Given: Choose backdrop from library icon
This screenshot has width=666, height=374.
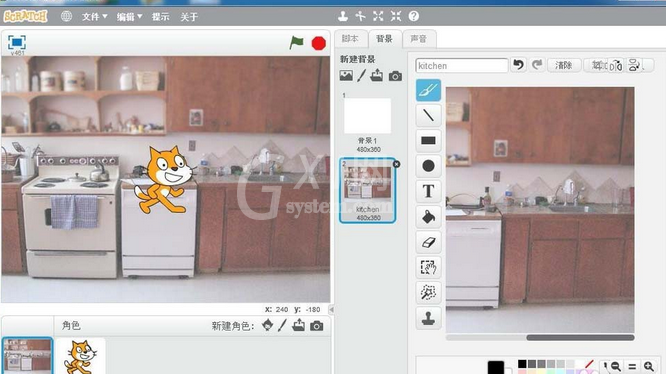Looking at the screenshot, I should (x=346, y=76).
